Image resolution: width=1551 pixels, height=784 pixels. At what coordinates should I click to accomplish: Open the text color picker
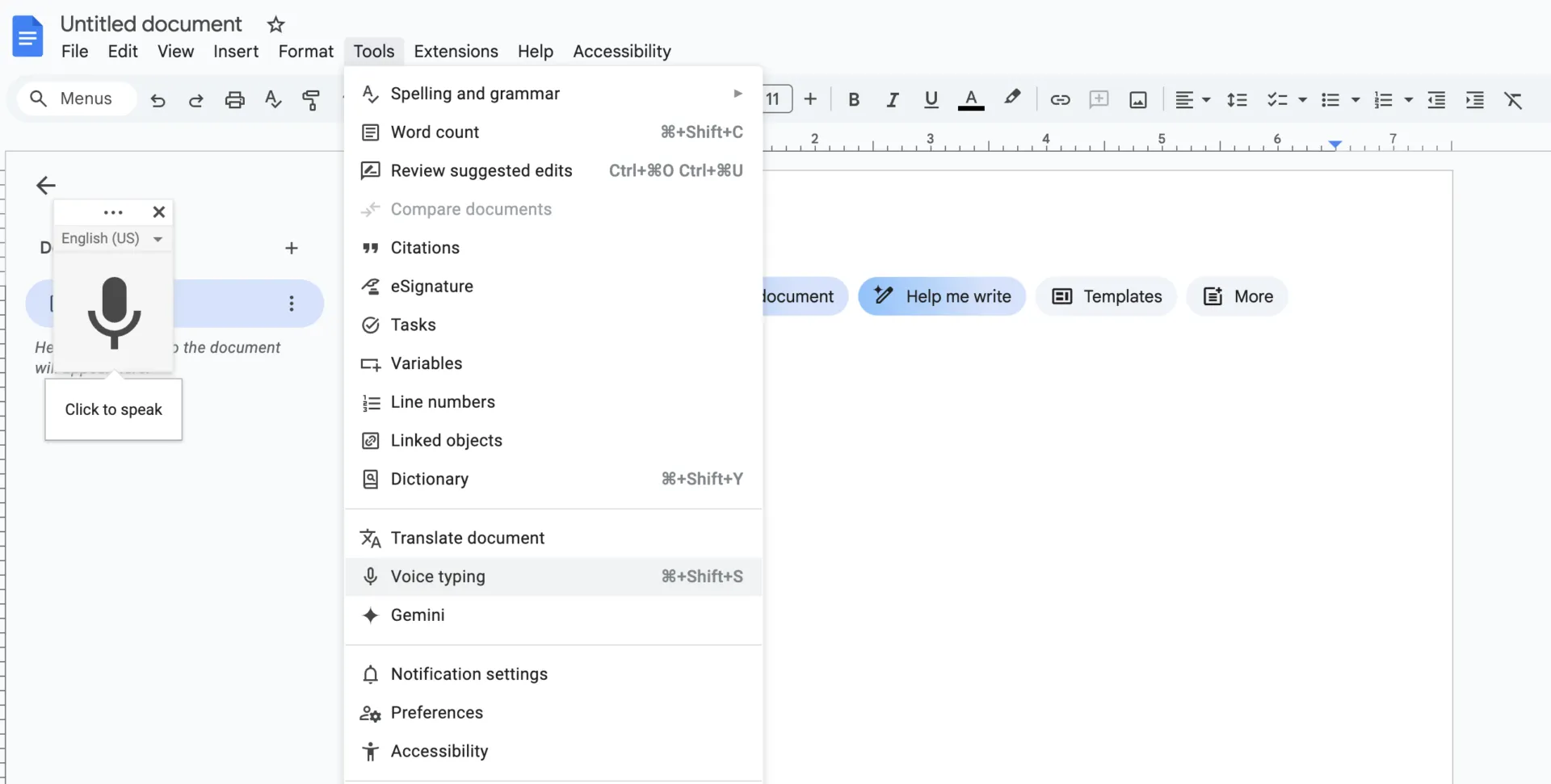[x=971, y=100]
